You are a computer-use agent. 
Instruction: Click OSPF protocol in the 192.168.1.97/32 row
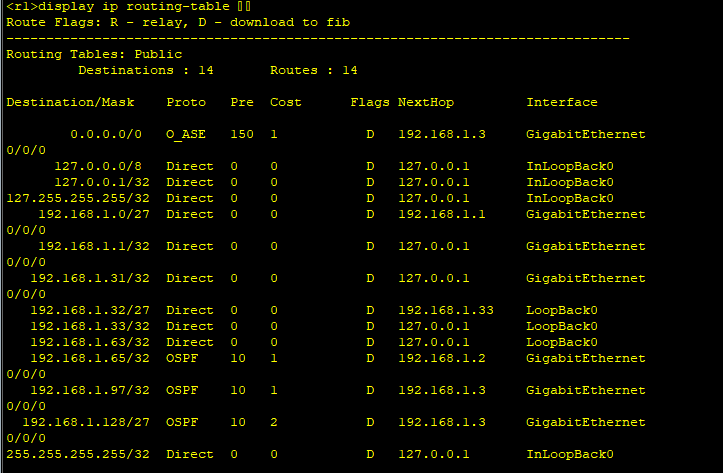pos(182,390)
